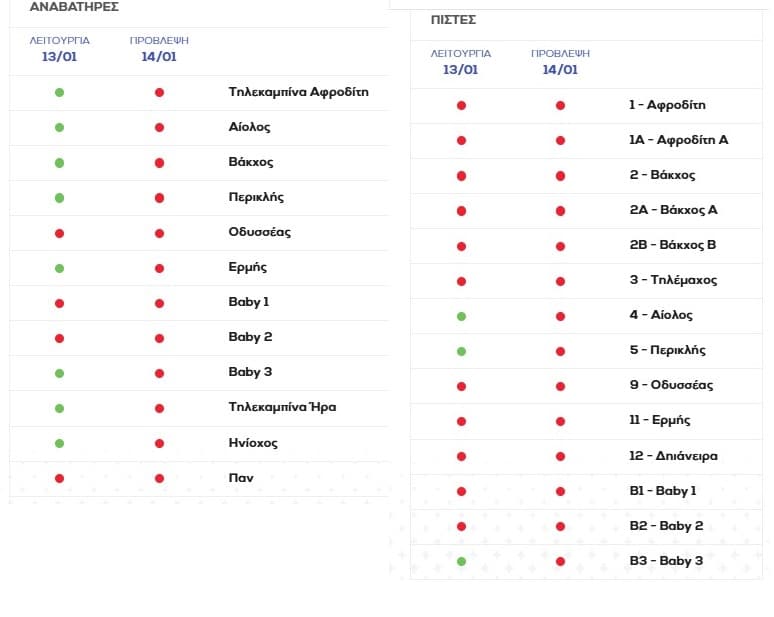774x617 pixels.
Task: Click red 13/01 status dot for Παν lift
Action: 59,479
